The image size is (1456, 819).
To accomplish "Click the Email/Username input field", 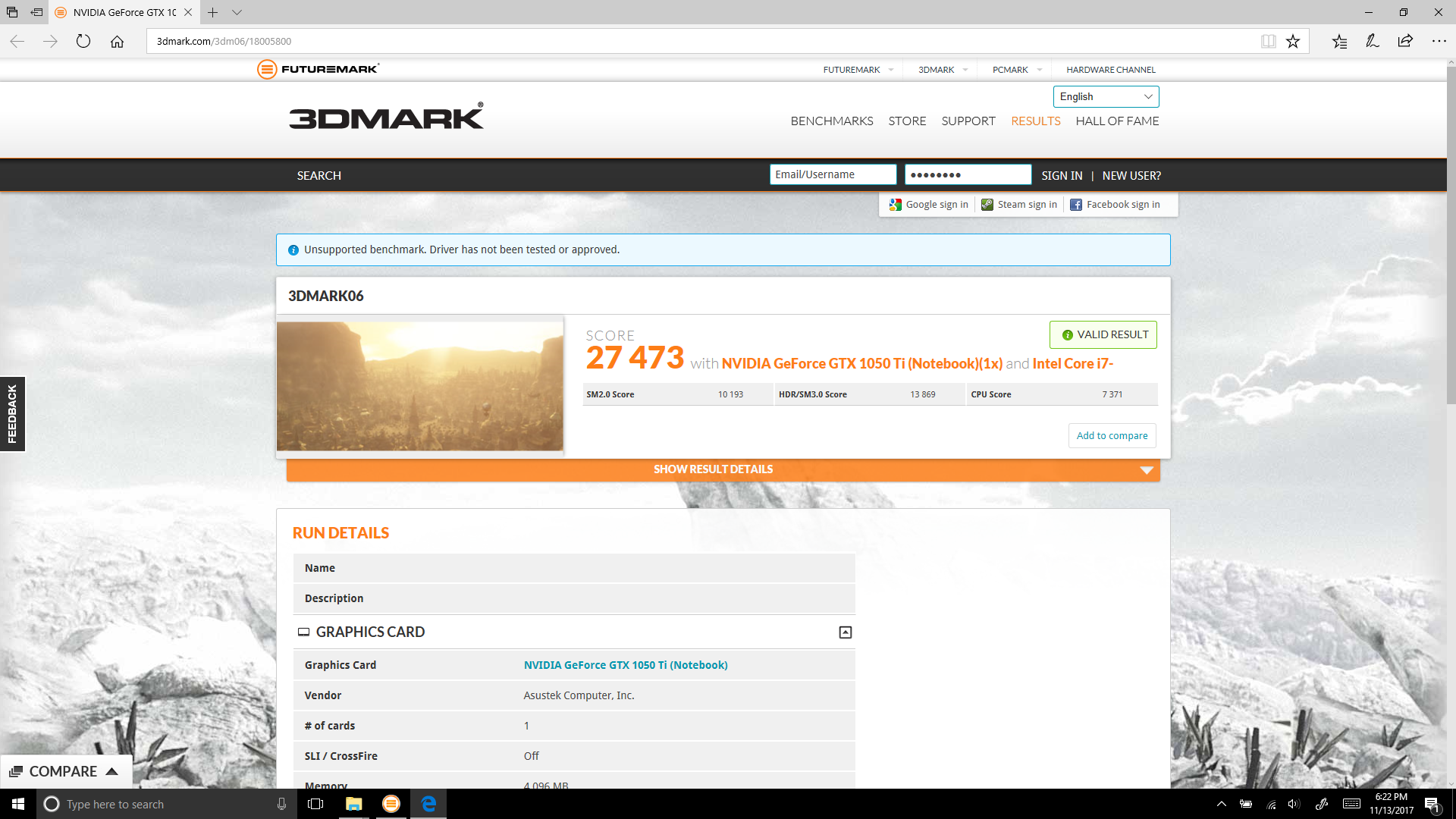I will pos(833,174).
